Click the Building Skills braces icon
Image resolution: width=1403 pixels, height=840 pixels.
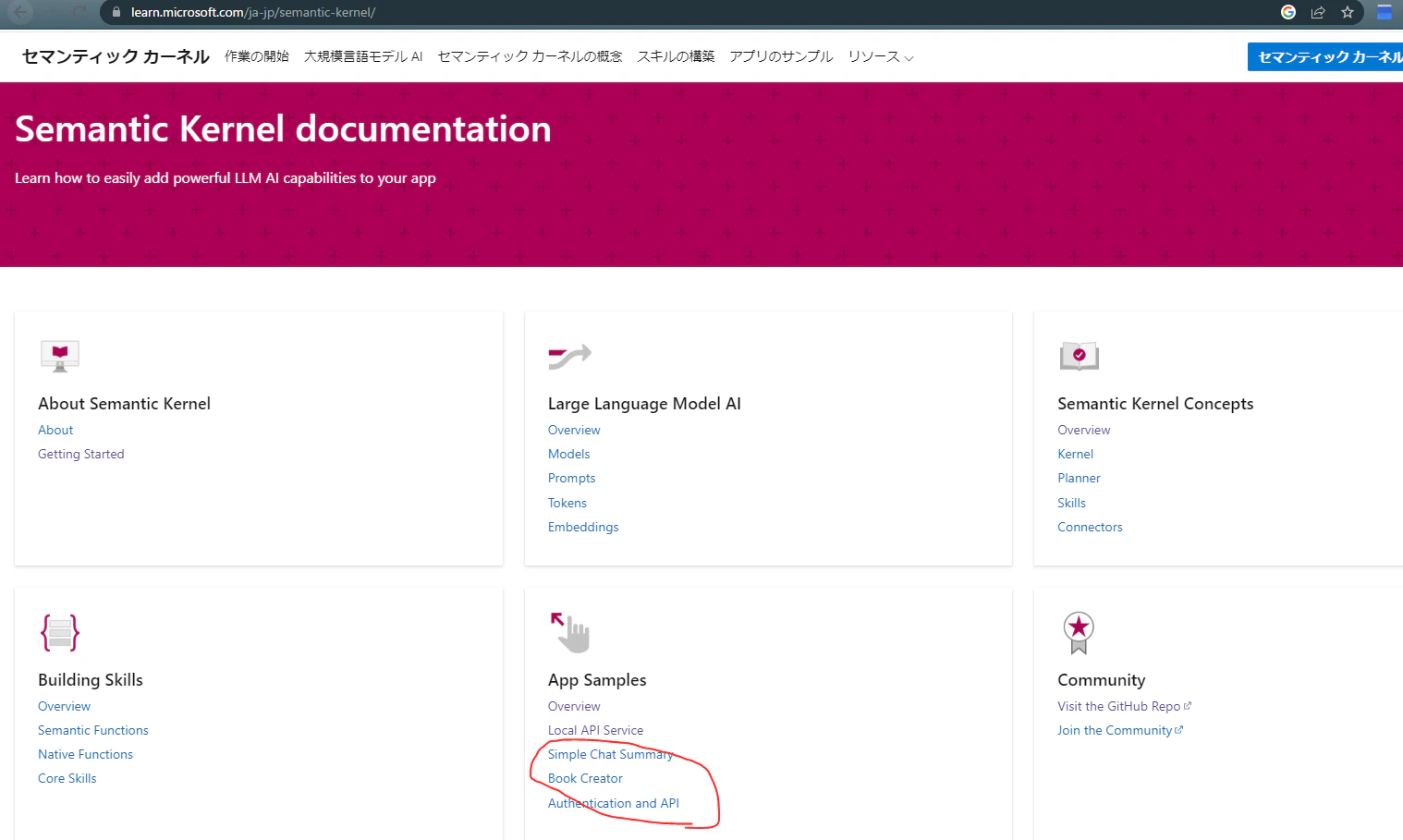coord(60,633)
